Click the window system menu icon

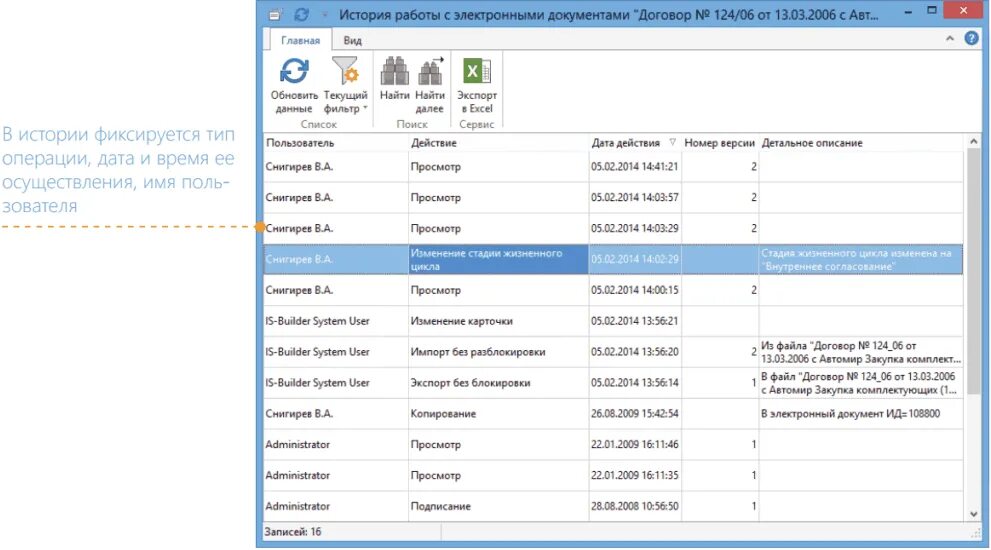pos(274,15)
